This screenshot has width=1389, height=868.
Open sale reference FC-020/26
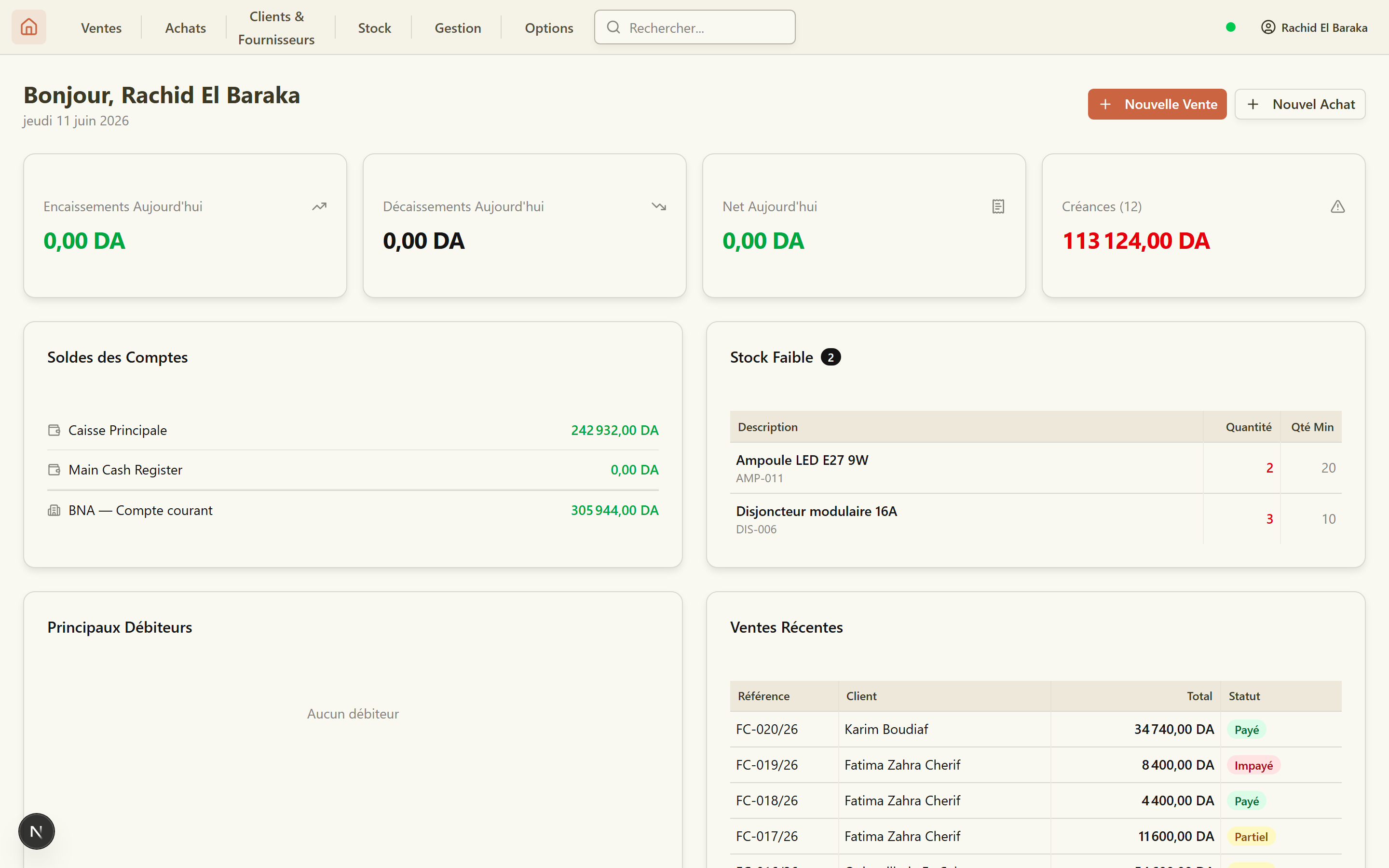point(767,729)
